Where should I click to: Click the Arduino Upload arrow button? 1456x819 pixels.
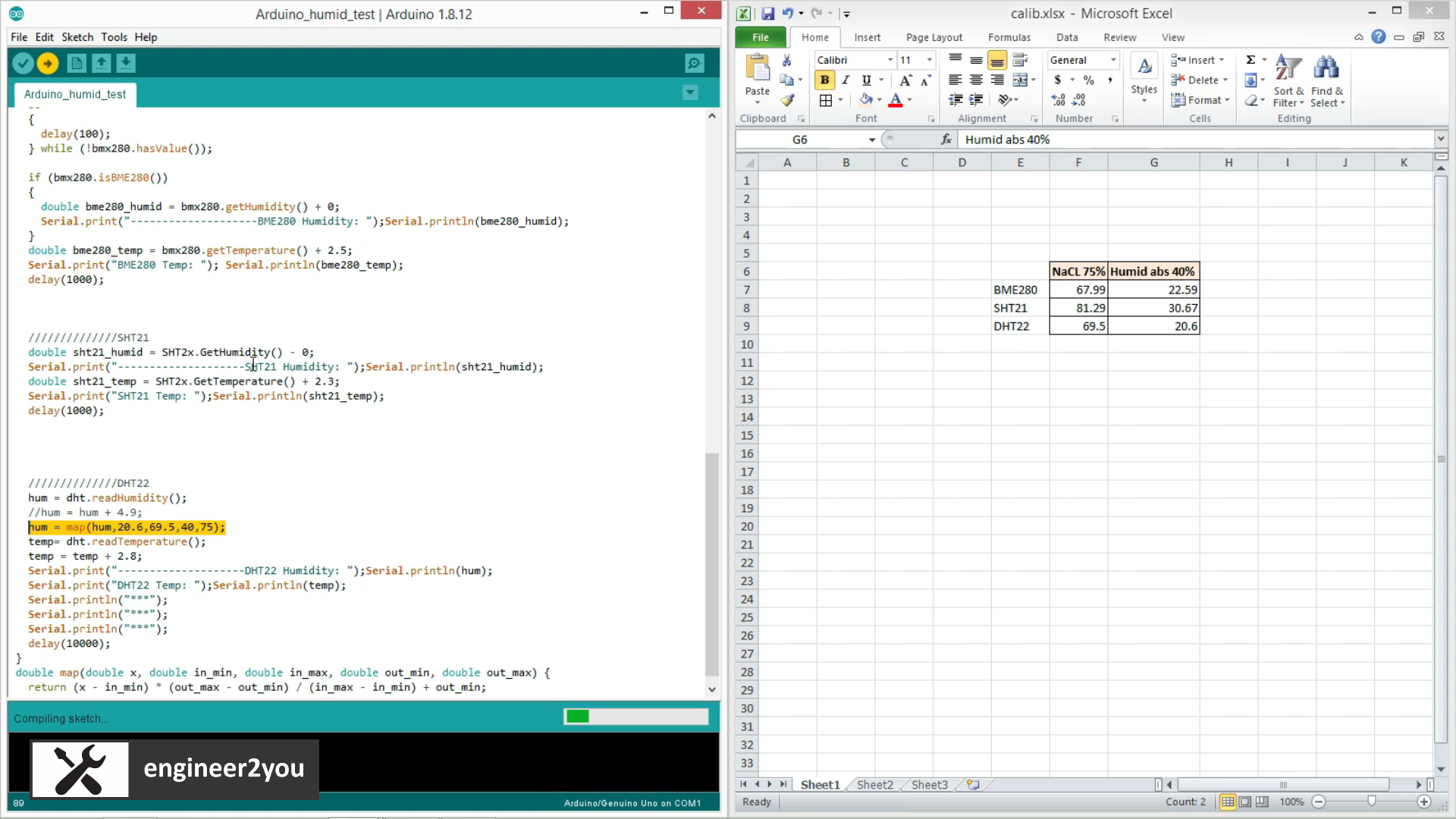pos(48,64)
